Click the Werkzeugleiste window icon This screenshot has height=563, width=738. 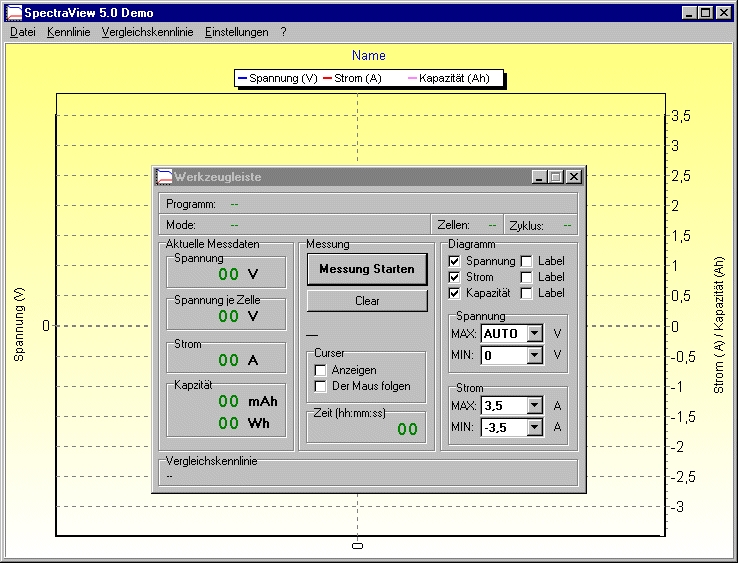[164, 177]
